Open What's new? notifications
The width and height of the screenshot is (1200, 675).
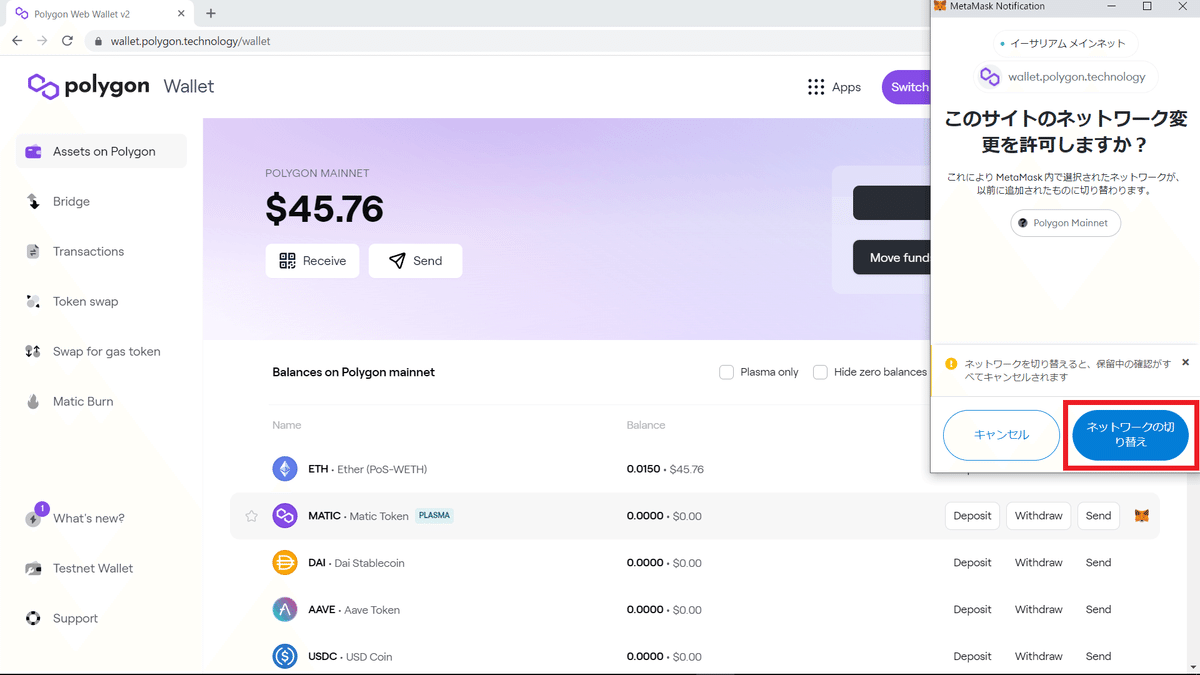(x=88, y=518)
